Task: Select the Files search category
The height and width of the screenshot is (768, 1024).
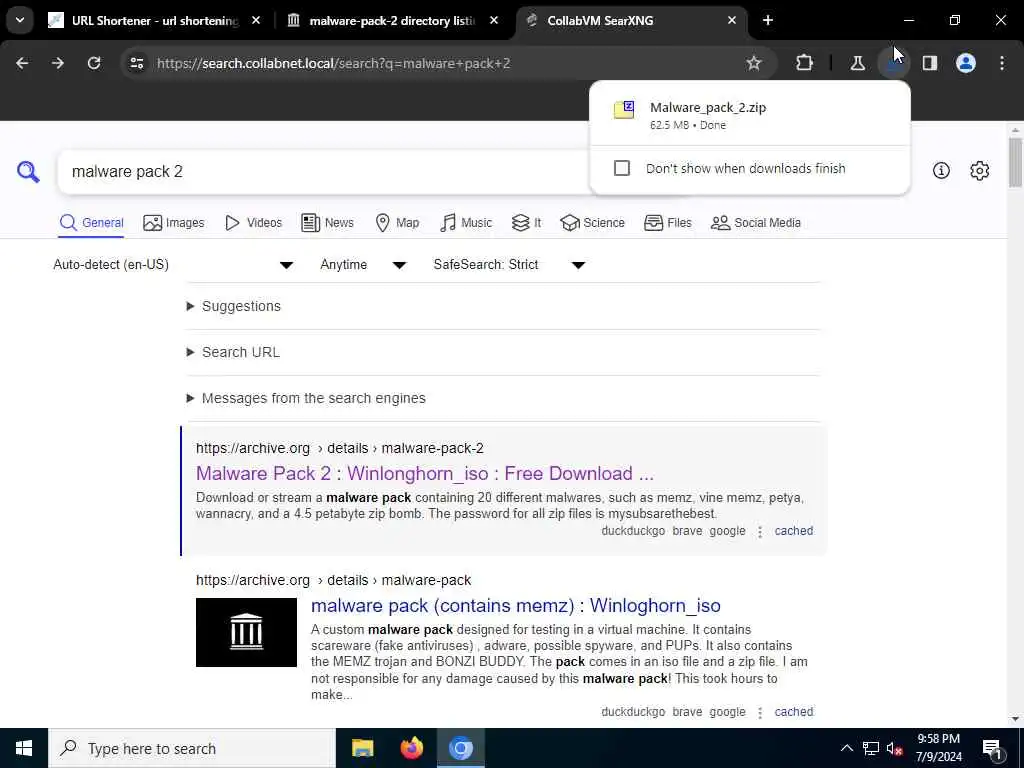Action: (x=667, y=223)
